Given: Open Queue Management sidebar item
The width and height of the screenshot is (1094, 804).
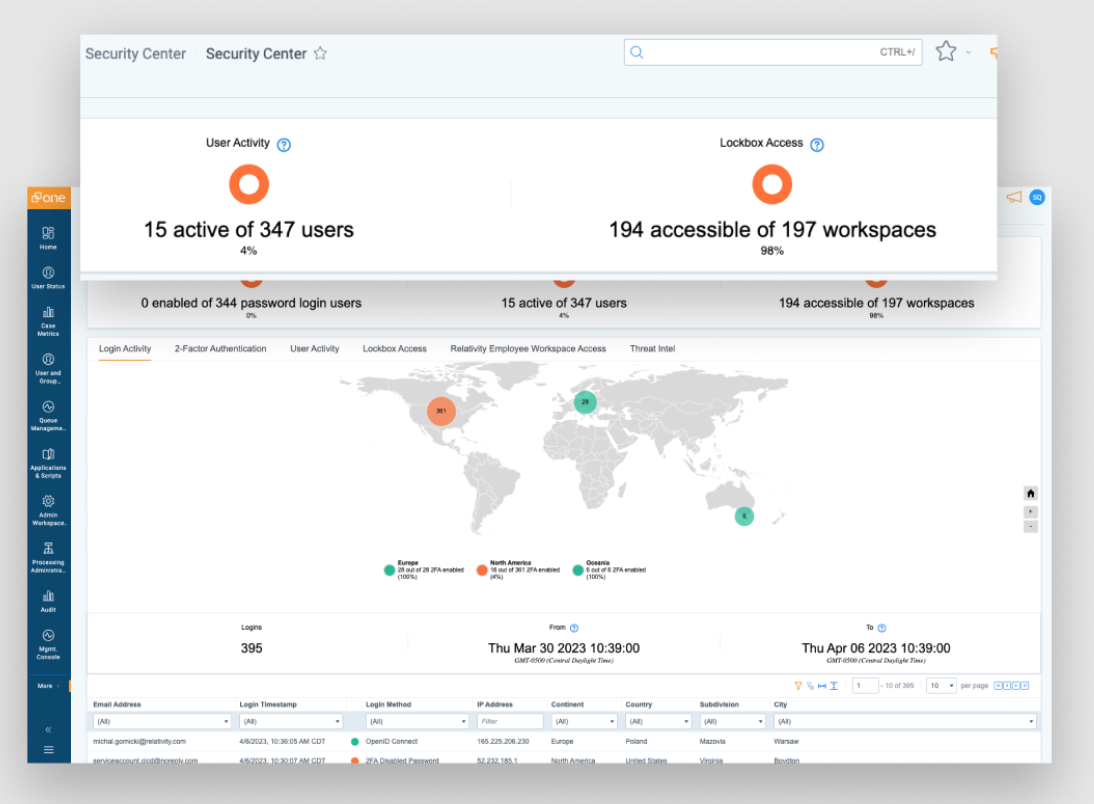Looking at the screenshot, I should [x=48, y=415].
